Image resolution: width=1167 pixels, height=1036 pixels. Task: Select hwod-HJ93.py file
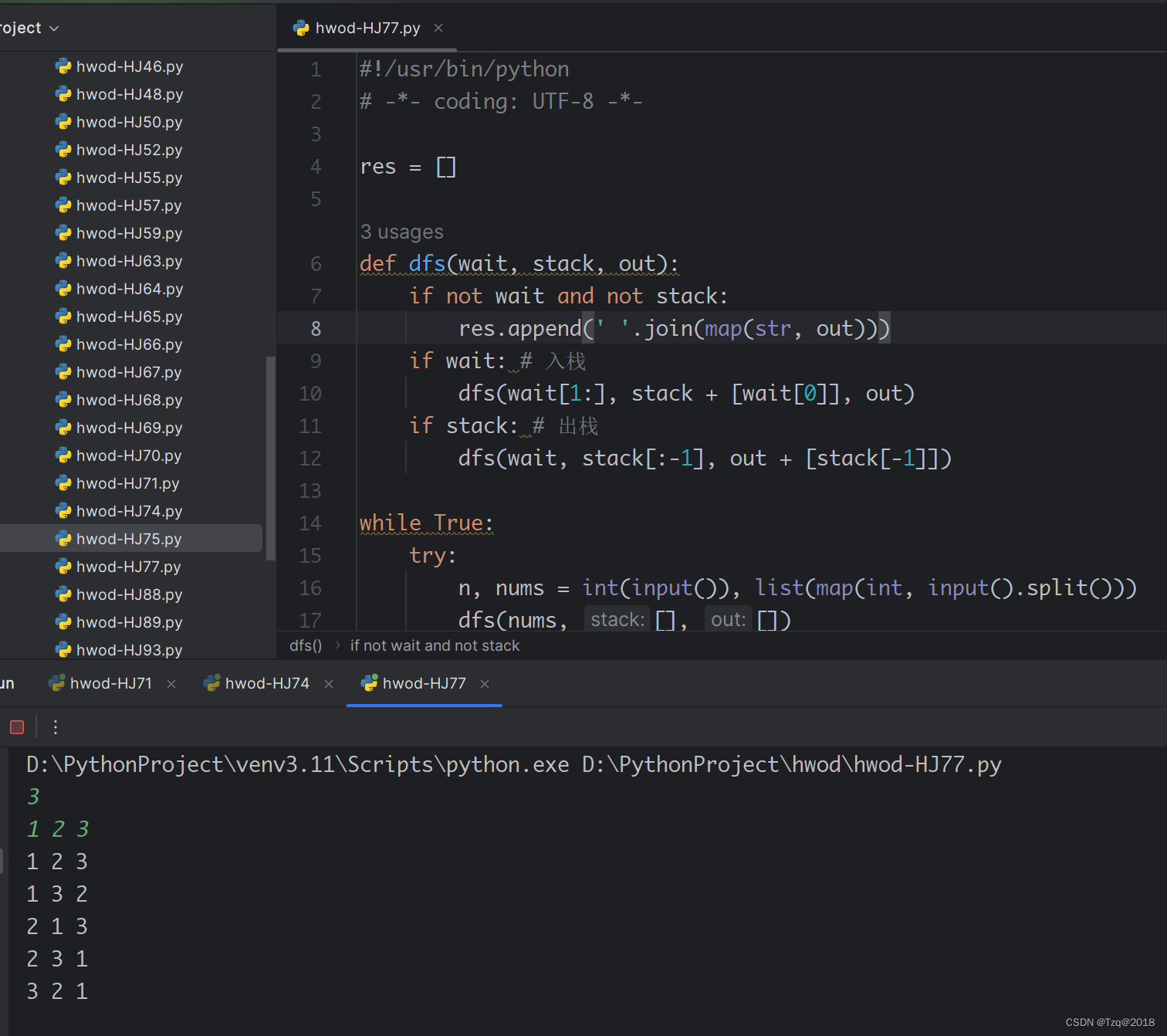click(130, 650)
